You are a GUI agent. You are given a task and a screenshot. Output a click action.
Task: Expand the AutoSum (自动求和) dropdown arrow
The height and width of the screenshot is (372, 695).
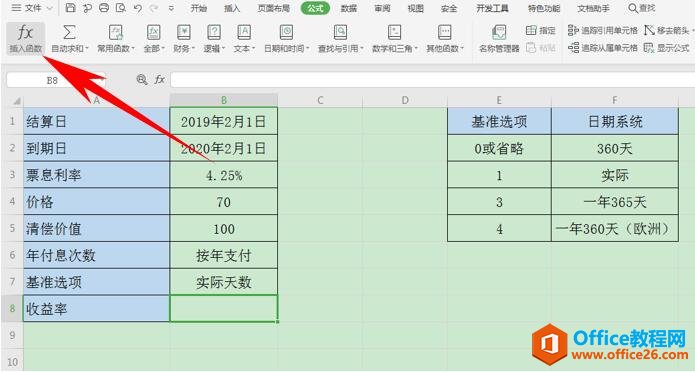click(x=87, y=48)
